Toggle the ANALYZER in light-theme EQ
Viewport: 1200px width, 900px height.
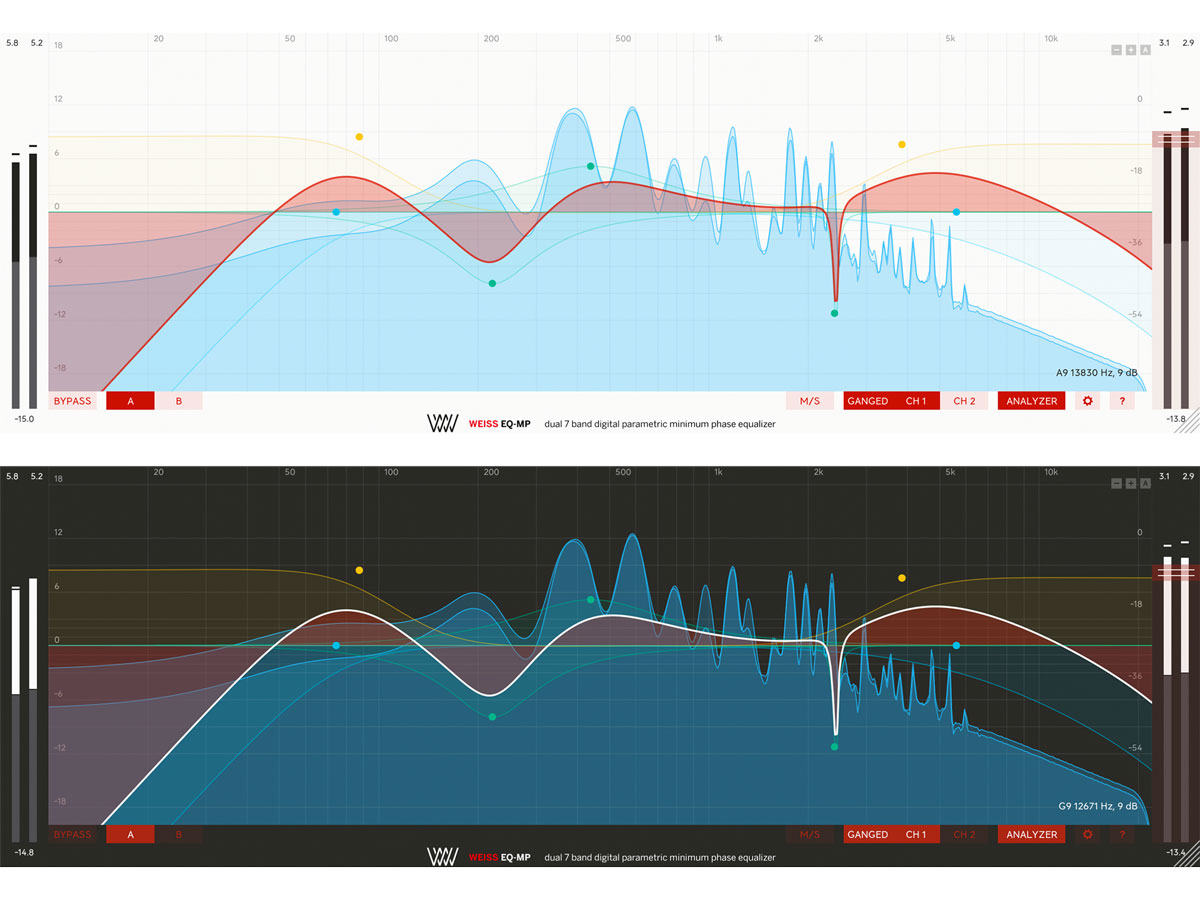click(1031, 401)
